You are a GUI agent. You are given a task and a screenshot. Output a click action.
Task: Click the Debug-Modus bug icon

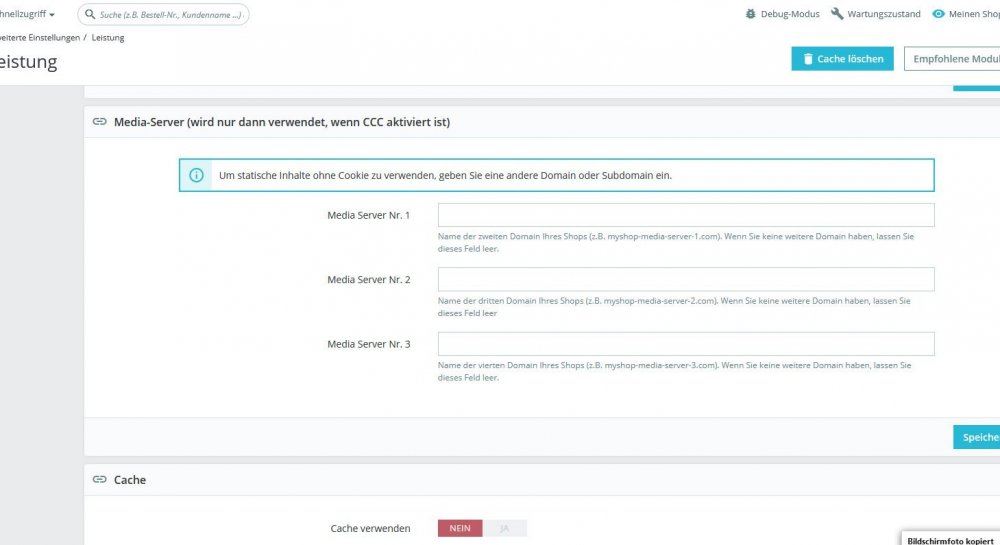pos(751,13)
